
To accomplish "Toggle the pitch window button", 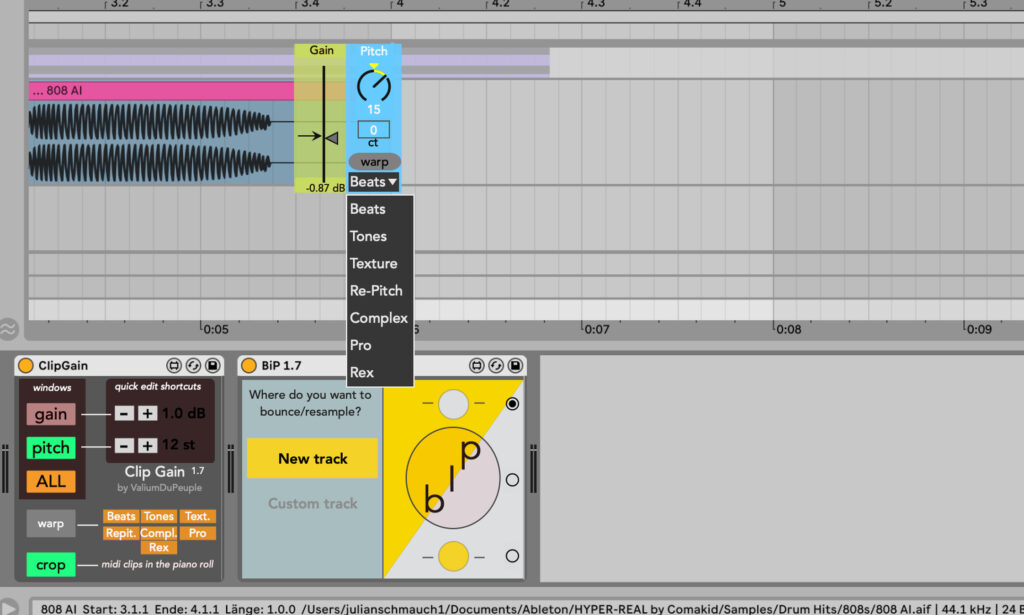I will click(x=51, y=448).
